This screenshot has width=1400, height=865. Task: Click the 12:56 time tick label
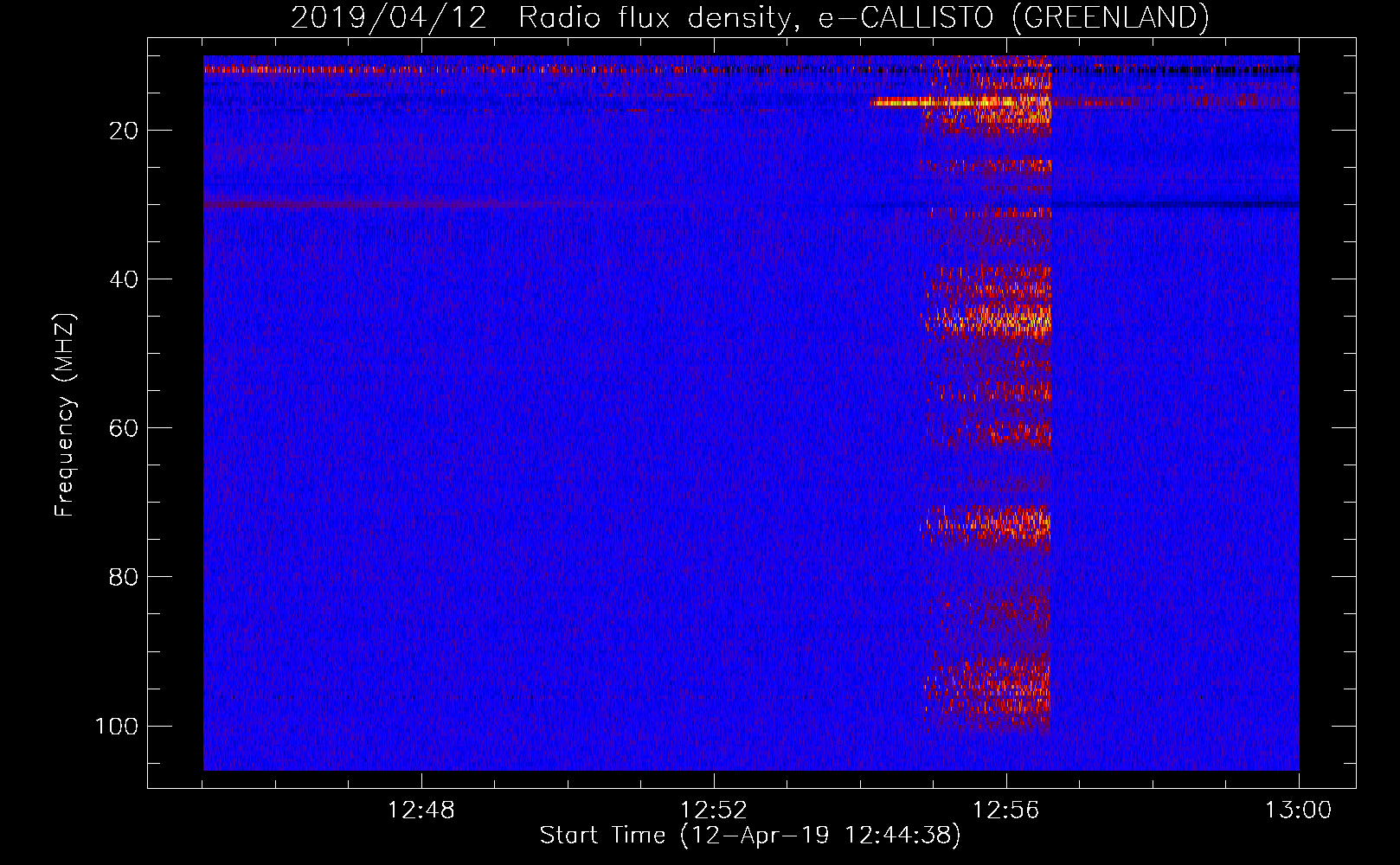point(1006,811)
